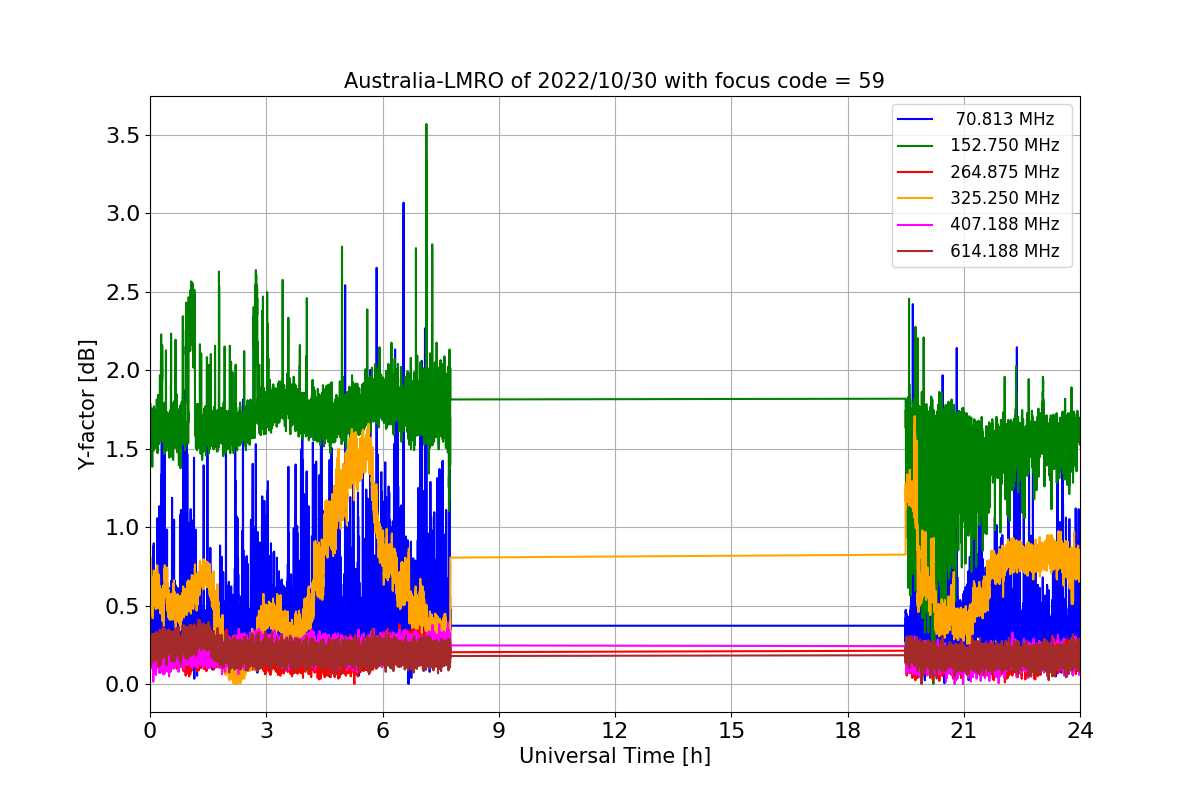Click y-axis tick label 3.0
The width and height of the screenshot is (1200, 800).
click(123, 213)
